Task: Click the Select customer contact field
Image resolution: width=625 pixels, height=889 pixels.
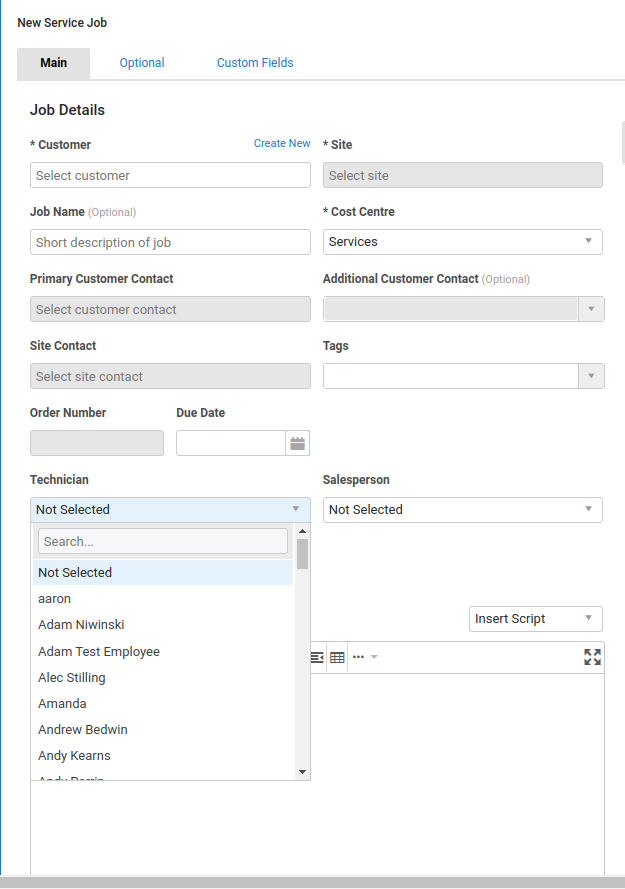Action: tap(170, 309)
